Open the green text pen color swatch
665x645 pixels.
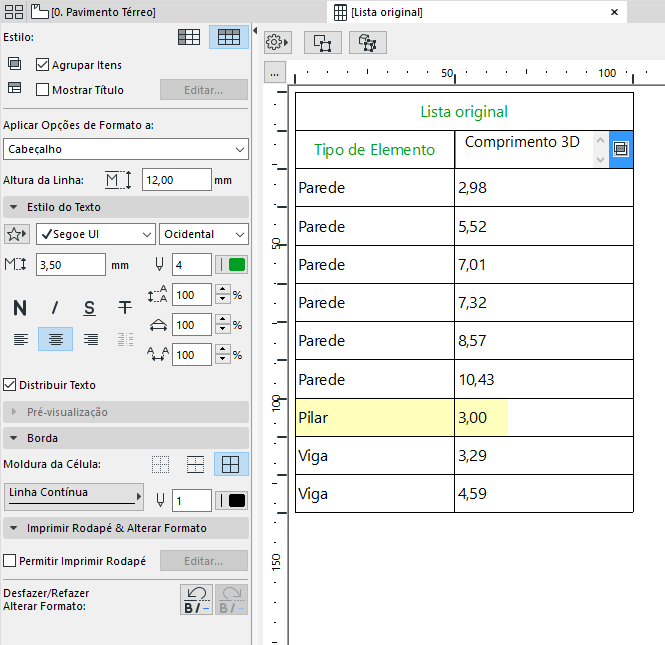(232, 265)
